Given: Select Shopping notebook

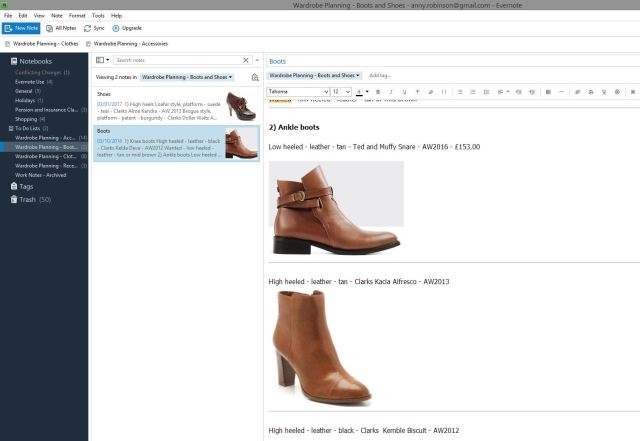Looking at the screenshot, I should pos(30,119).
